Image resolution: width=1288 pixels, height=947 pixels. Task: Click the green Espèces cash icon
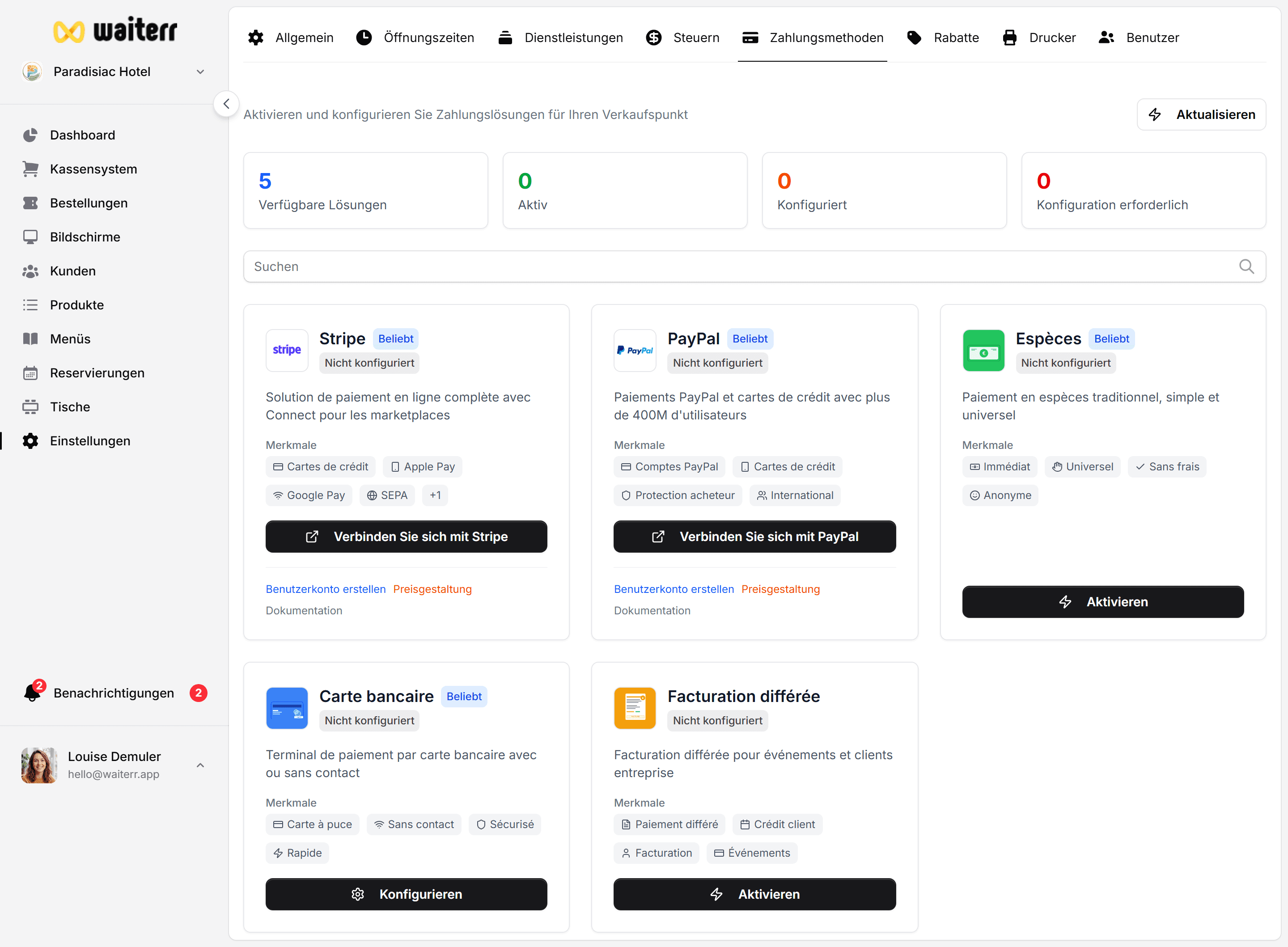983,350
